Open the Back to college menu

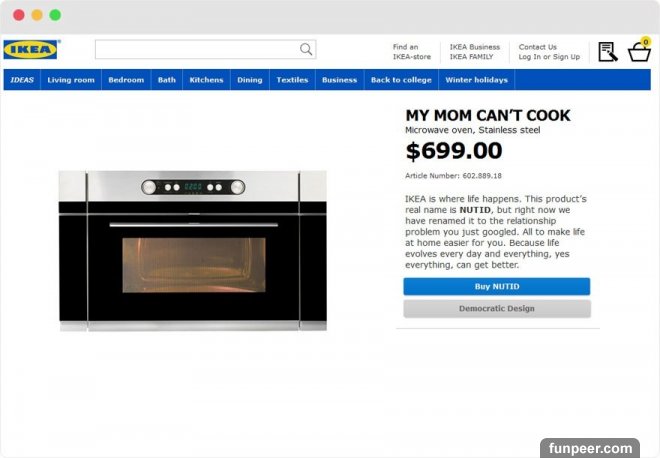point(401,80)
